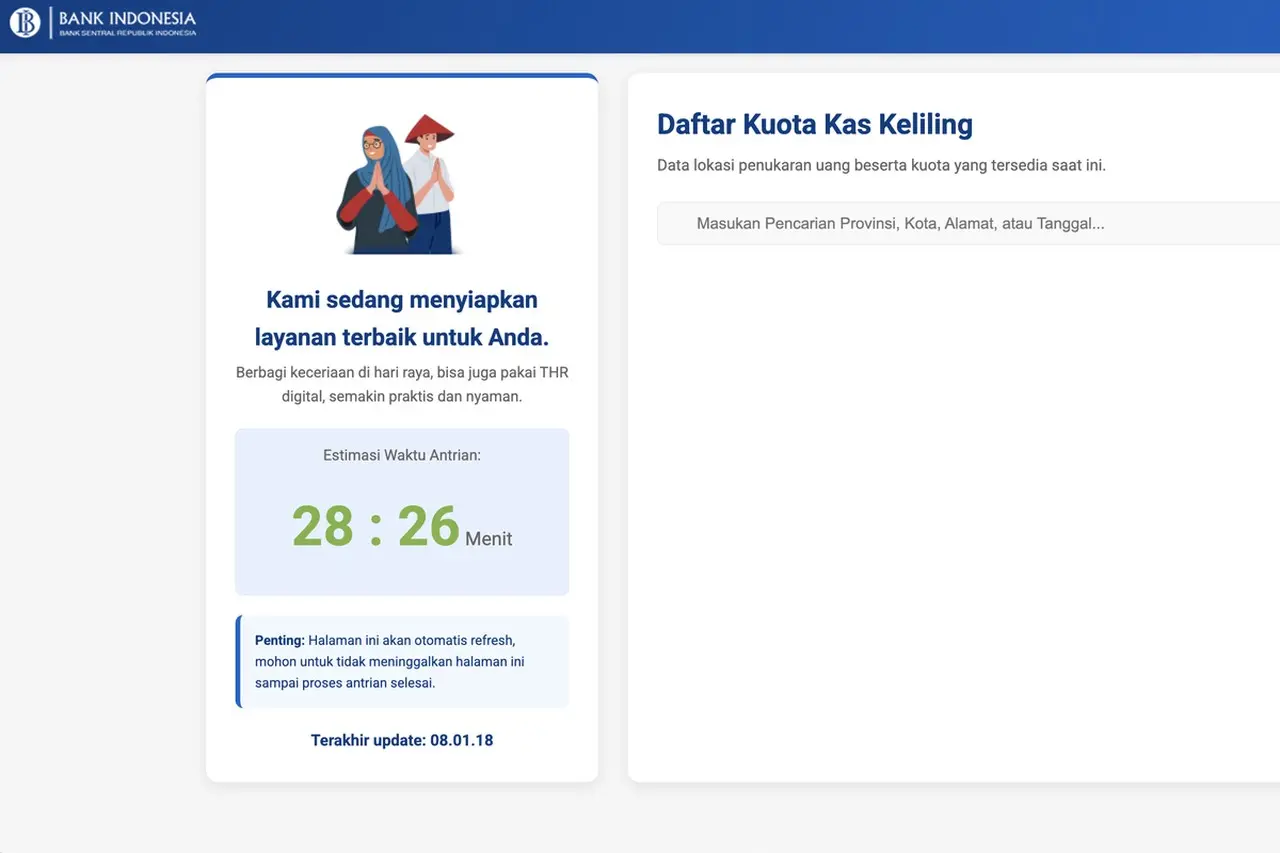Screen dimensions: 1280x853
Task: Click the Bank Sentral Republik Indonesia text
Action: tap(127, 31)
